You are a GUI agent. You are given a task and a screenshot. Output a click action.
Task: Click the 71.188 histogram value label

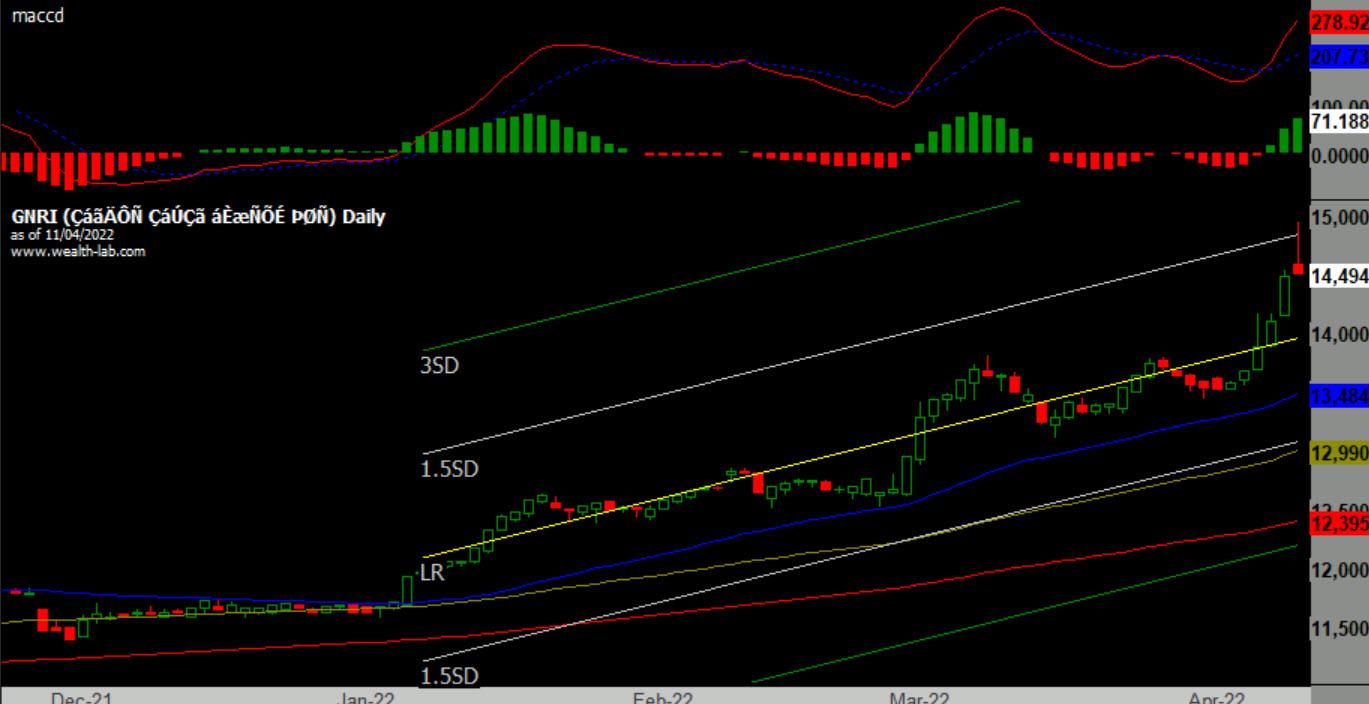coord(1339,122)
